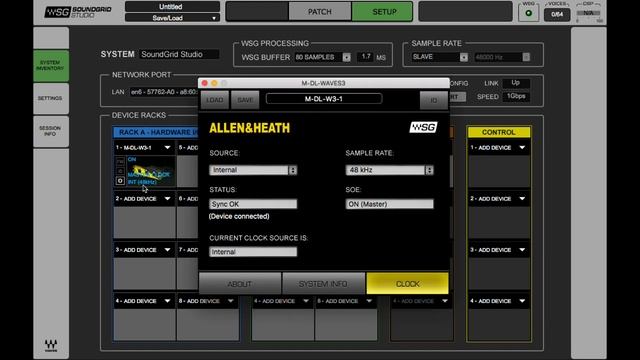Click the DSP usage meter
The height and width of the screenshot is (360, 640).
[589, 14]
